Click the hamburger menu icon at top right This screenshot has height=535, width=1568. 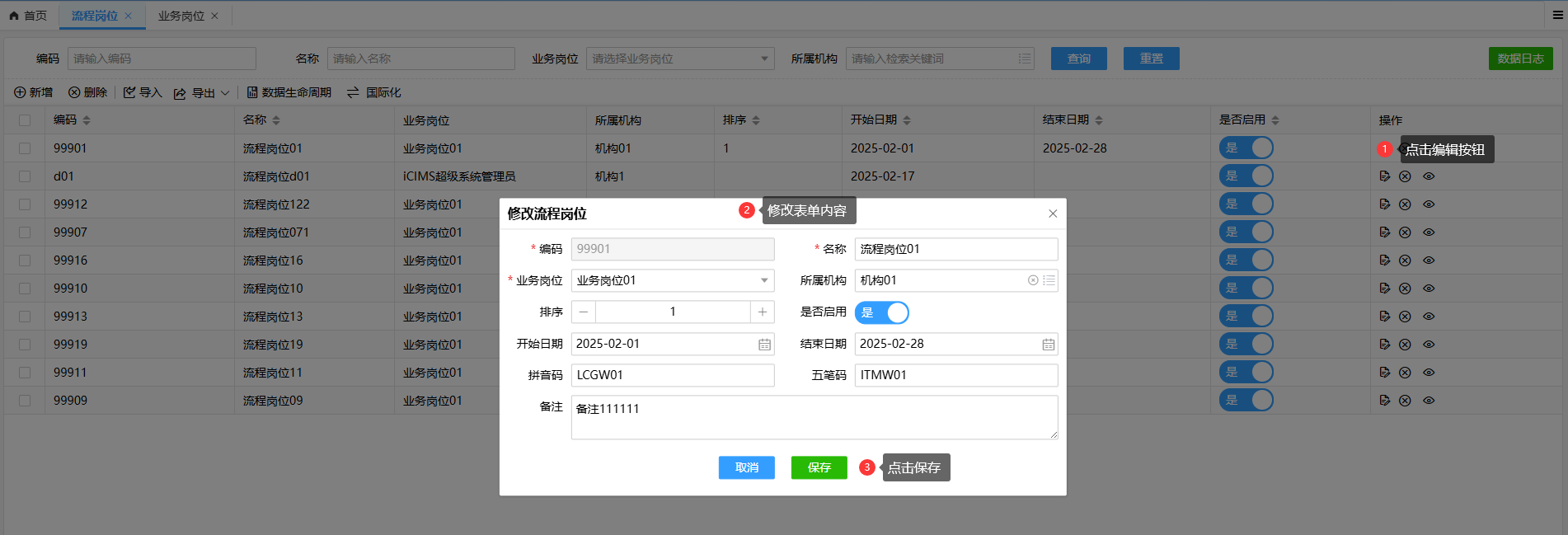tap(1557, 15)
